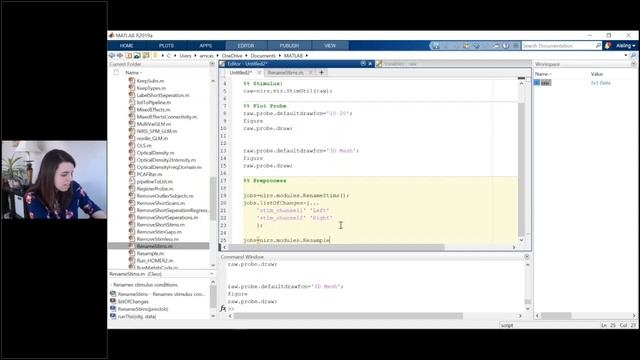This screenshot has height=360, width=640.
Task: Click the Search Documentation magnifier icon
Action: (598, 46)
